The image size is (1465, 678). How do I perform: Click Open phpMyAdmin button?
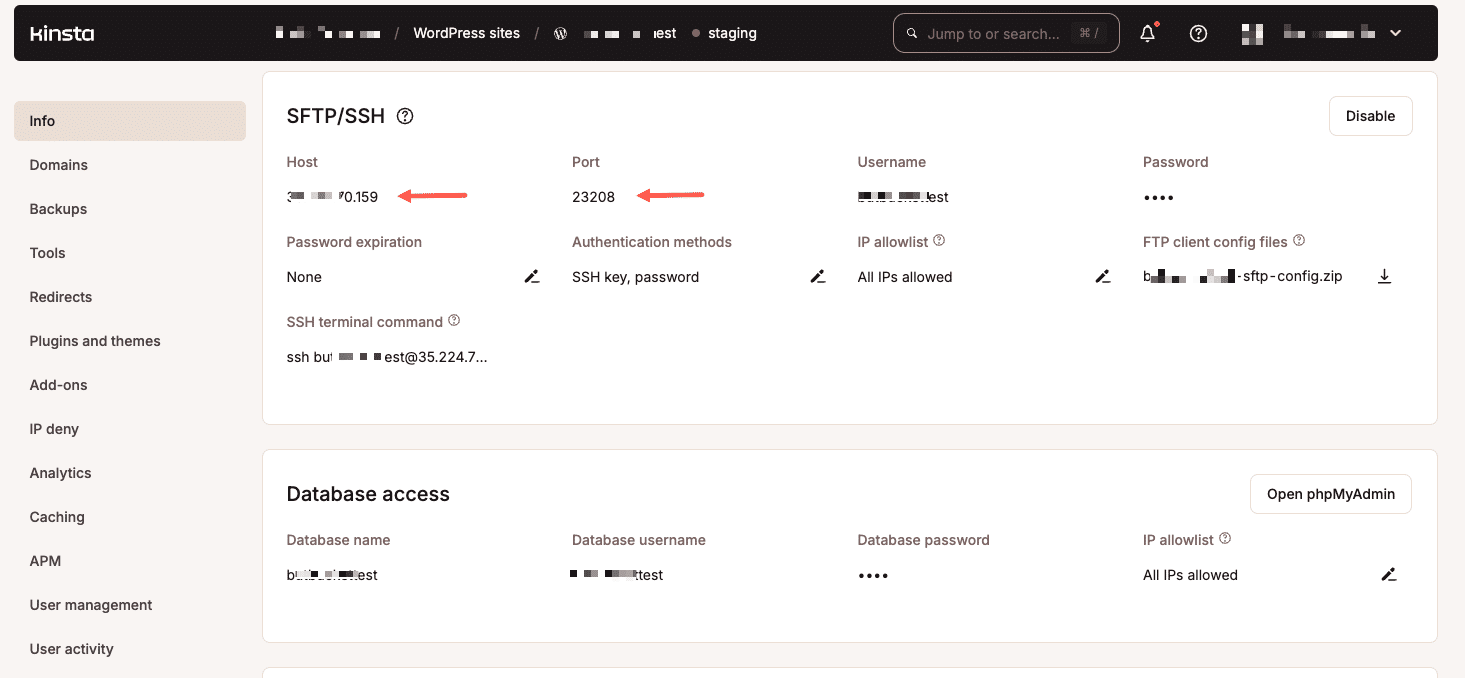coord(1330,494)
